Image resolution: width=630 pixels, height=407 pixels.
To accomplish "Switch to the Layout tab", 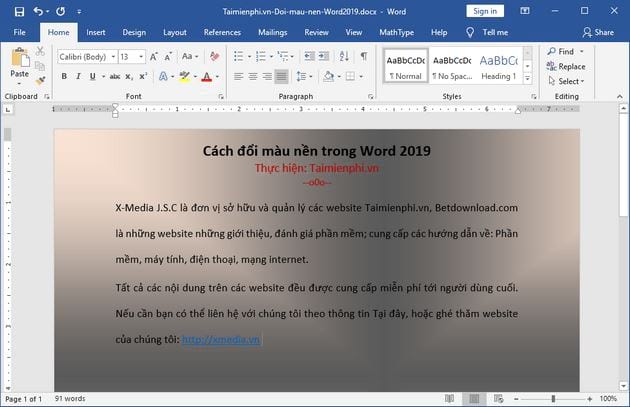I will point(175,32).
